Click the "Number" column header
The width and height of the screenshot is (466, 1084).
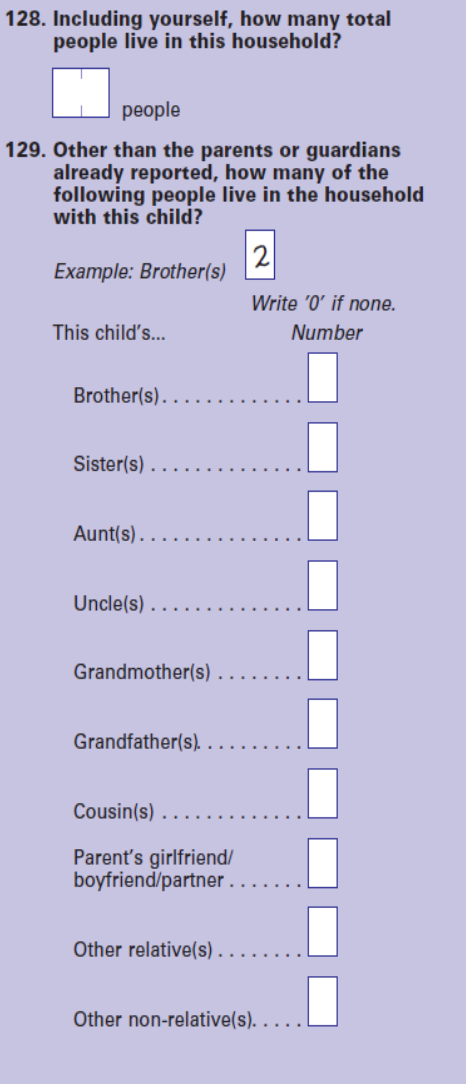pyautogui.click(x=326, y=333)
